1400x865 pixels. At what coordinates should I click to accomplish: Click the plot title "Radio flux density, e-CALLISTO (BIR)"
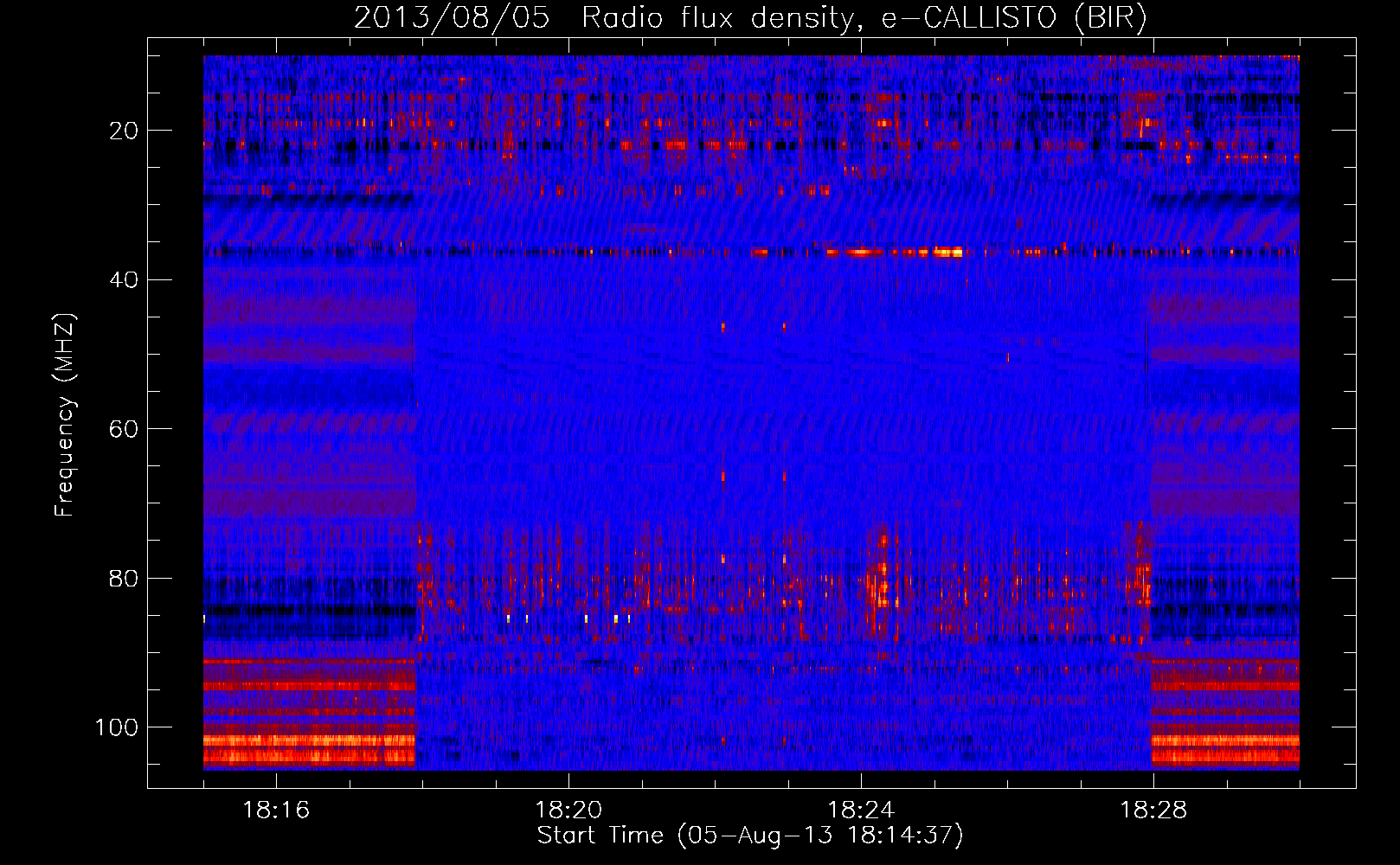point(864,18)
